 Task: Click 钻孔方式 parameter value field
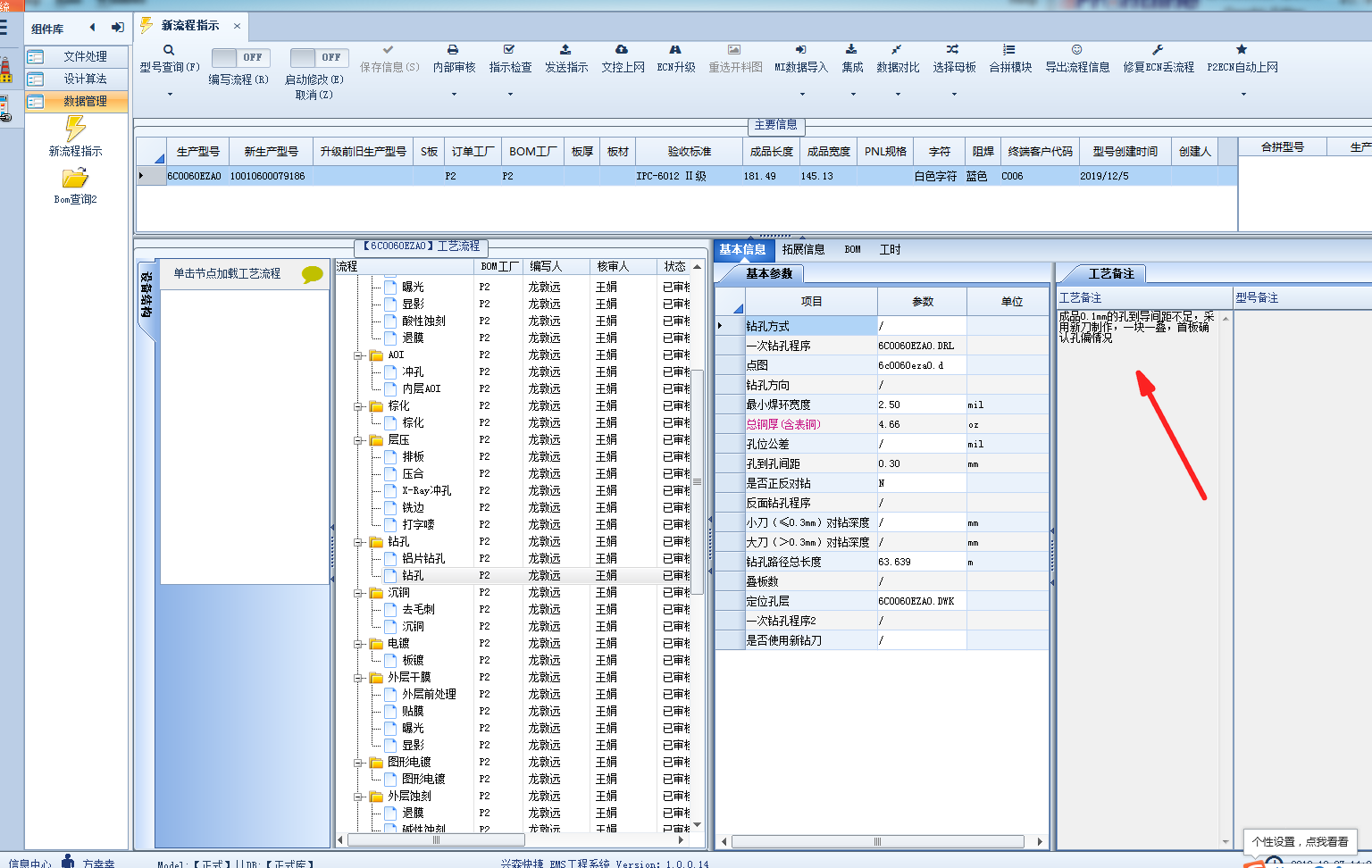pyautogui.click(x=921, y=326)
